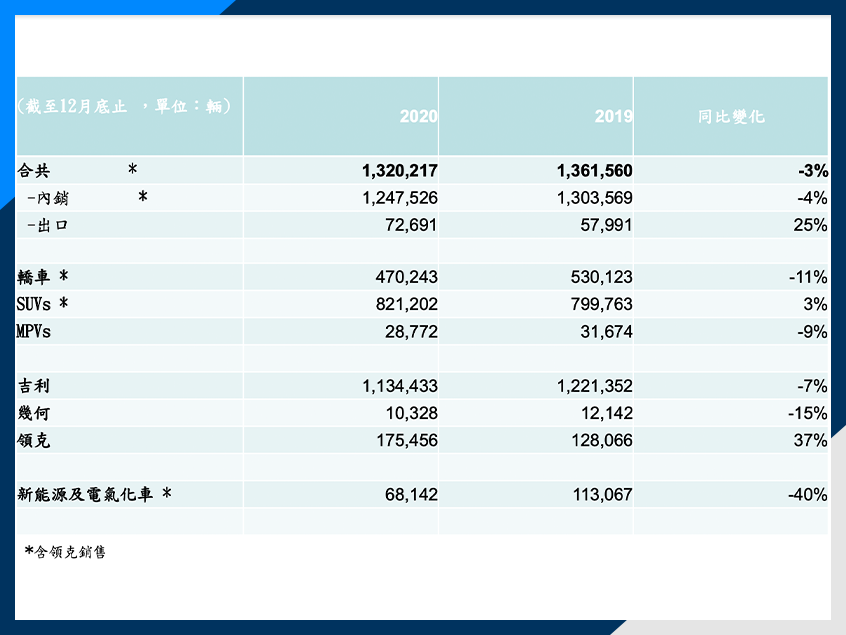Viewport: 846px width, 635px height.
Task: Select the -3% change cell
Action: [x=813, y=171]
